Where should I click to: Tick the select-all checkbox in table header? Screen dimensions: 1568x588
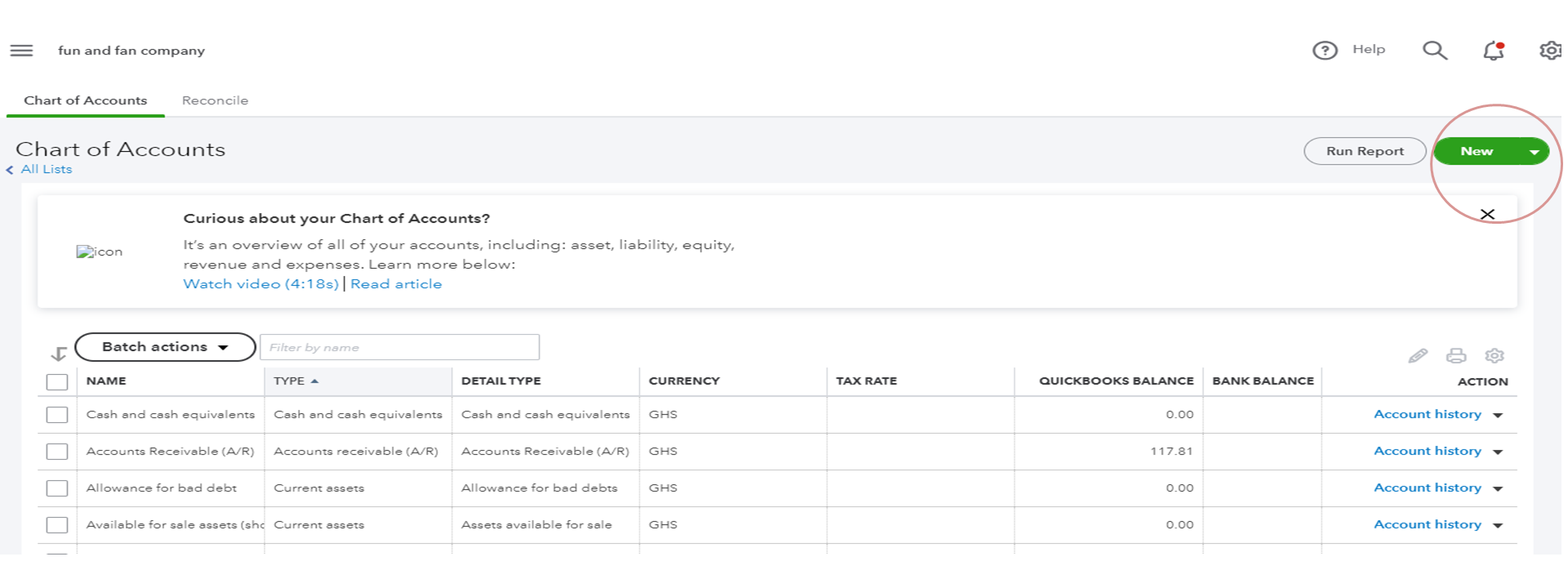tap(57, 381)
